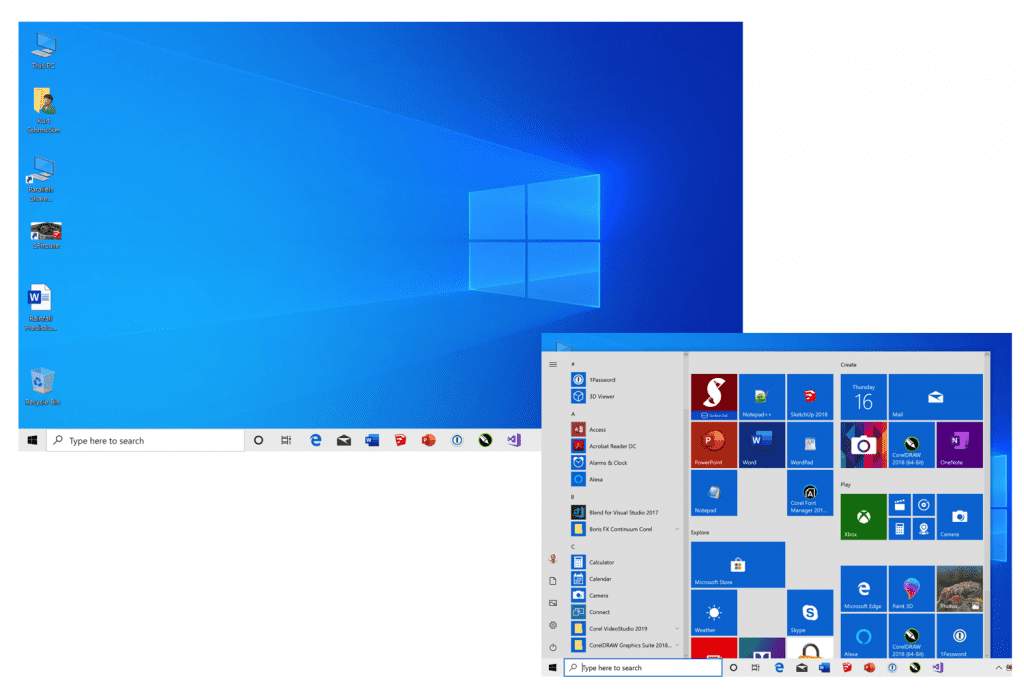1024x698 pixels.
Task: Launch the Microsoft Edge tile
Action: [x=863, y=588]
